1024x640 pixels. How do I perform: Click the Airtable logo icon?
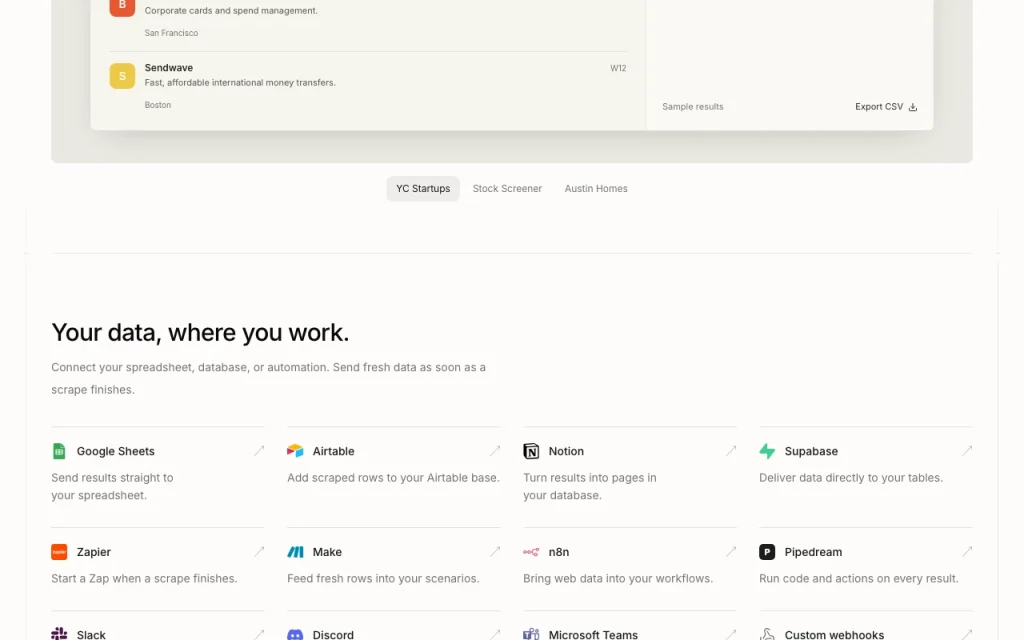(x=295, y=451)
